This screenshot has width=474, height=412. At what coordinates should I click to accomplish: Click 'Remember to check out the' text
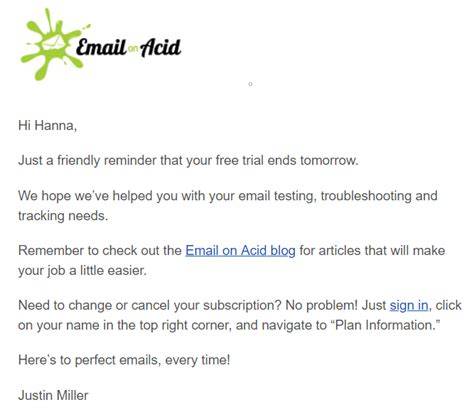[x=100, y=251]
